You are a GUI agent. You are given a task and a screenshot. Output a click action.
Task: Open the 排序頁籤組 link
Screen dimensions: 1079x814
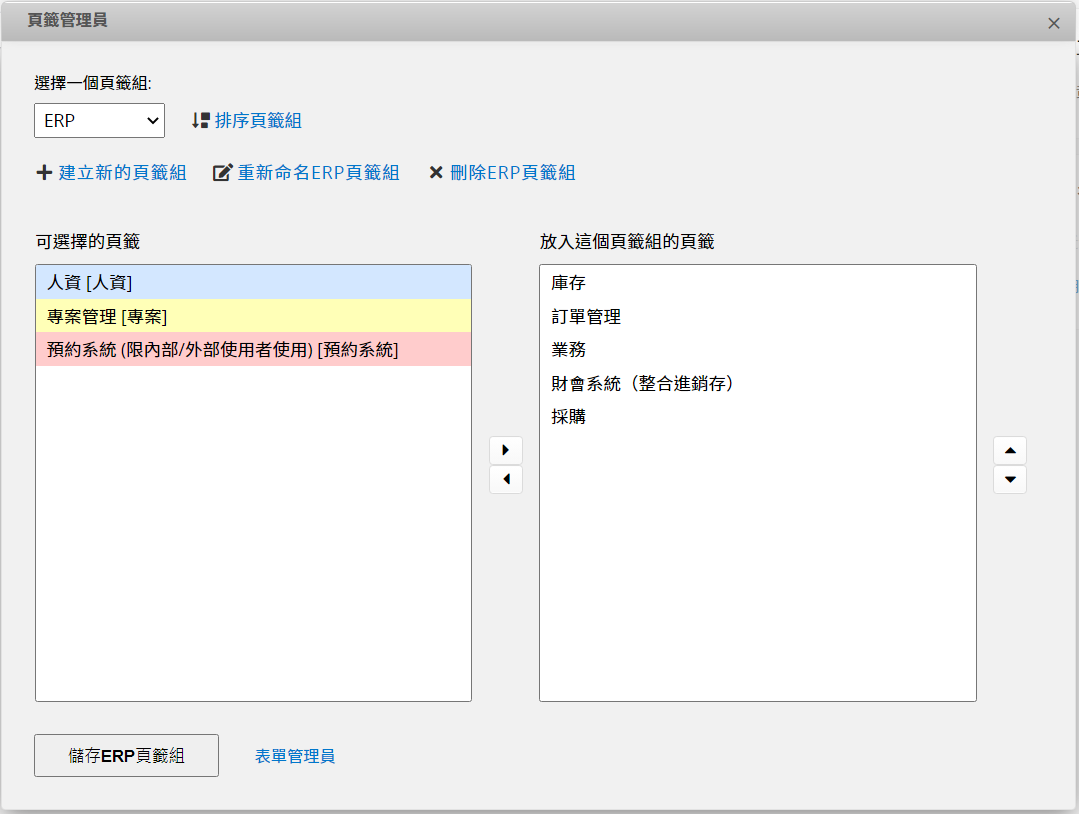tap(258, 120)
